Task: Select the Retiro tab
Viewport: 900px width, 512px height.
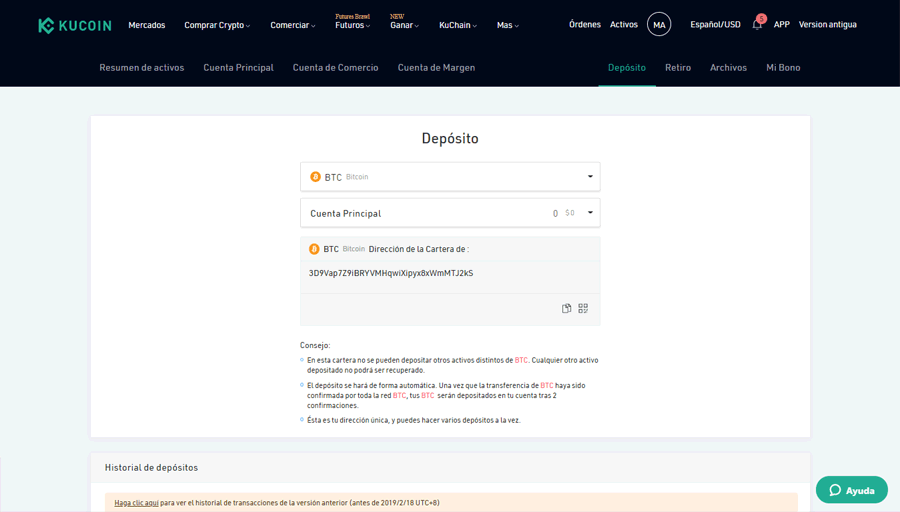Action: pyautogui.click(x=678, y=68)
